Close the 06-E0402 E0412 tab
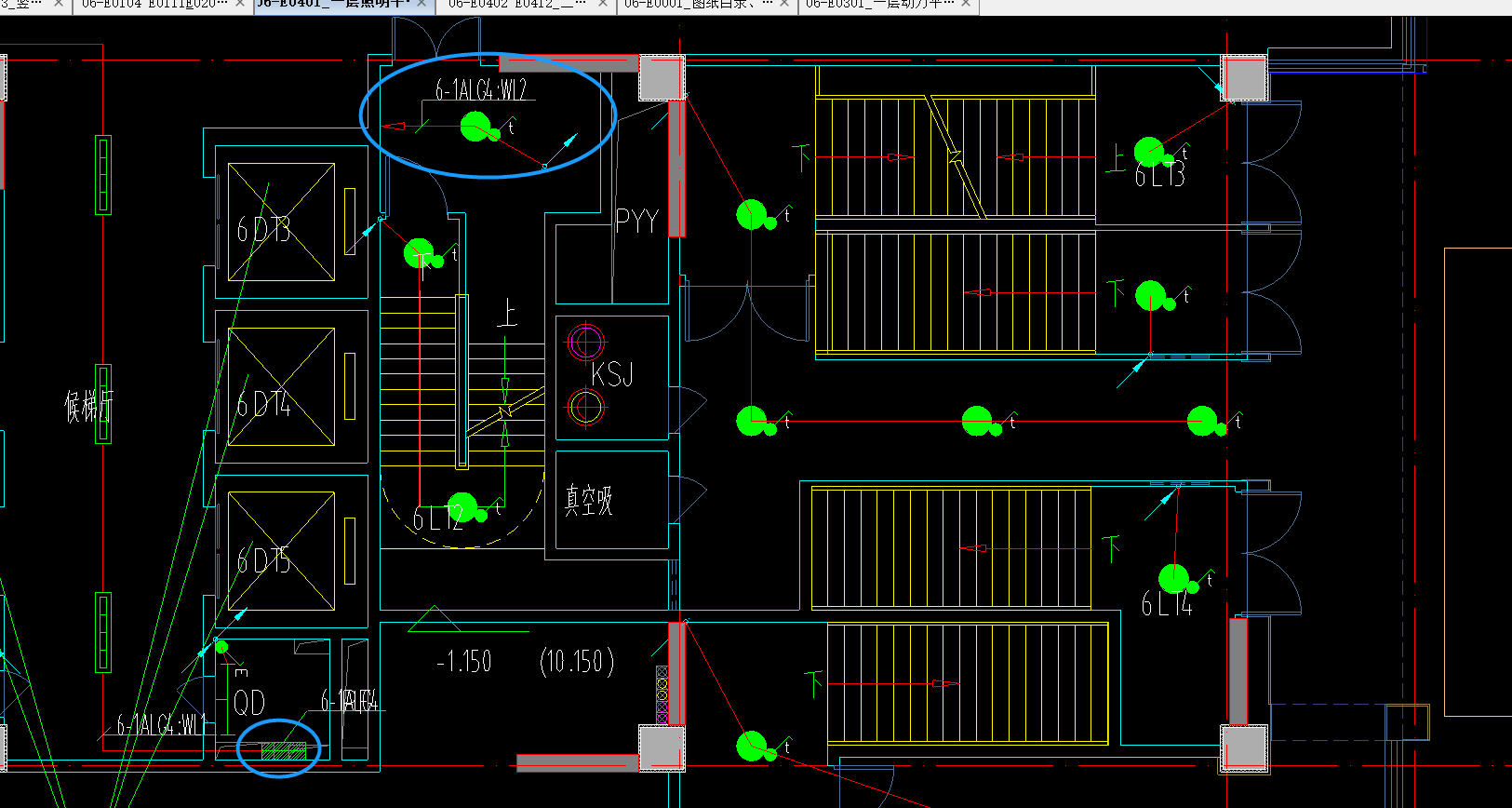 click(x=602, y=5)
